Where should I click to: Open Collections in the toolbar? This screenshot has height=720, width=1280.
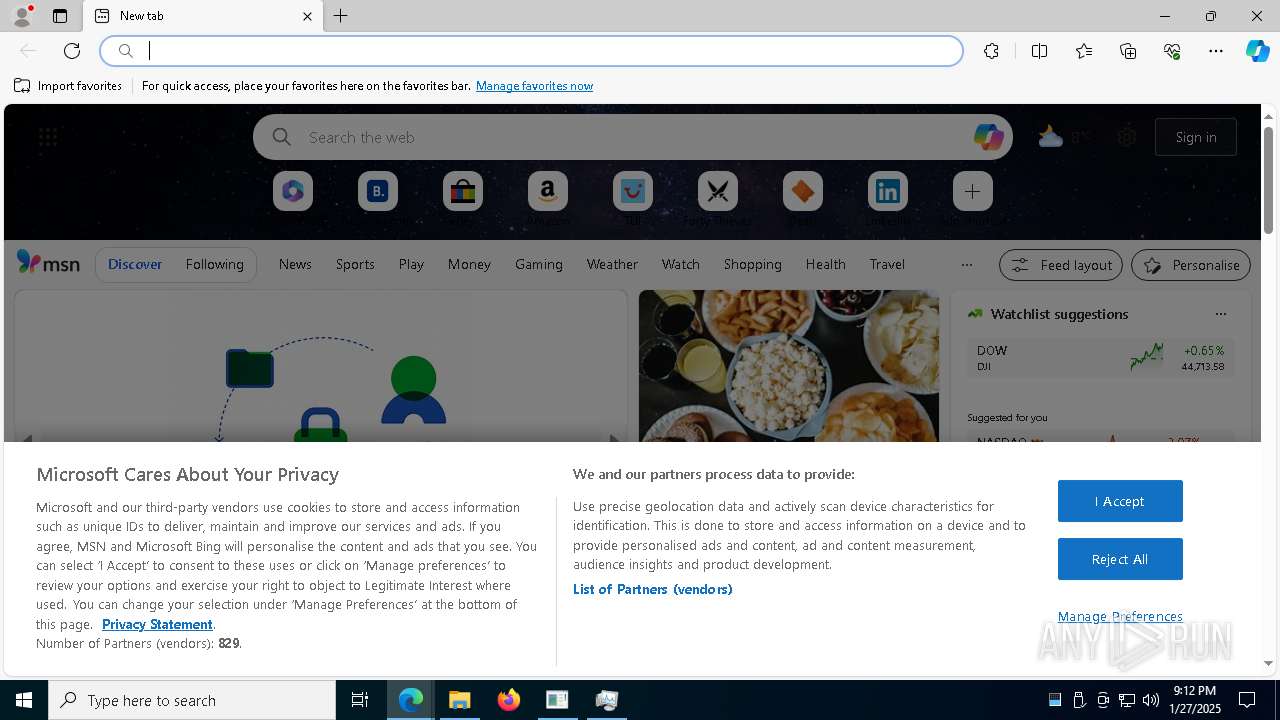(1128, 51)
